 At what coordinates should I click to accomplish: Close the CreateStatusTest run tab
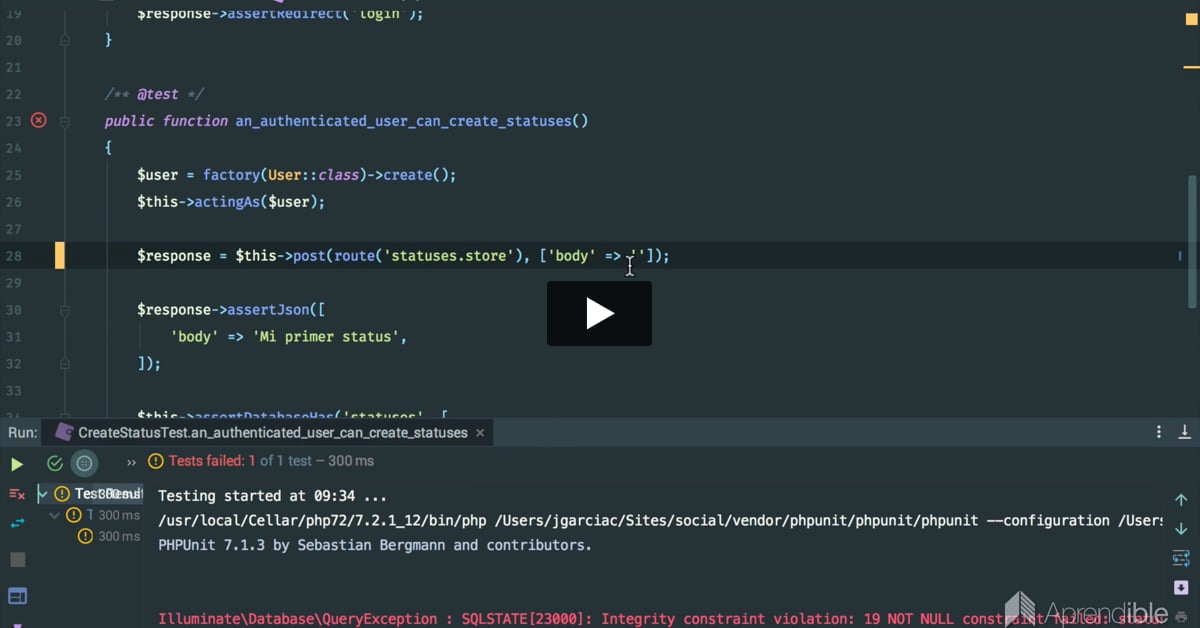pyautogui.click(x=480, y=433)
